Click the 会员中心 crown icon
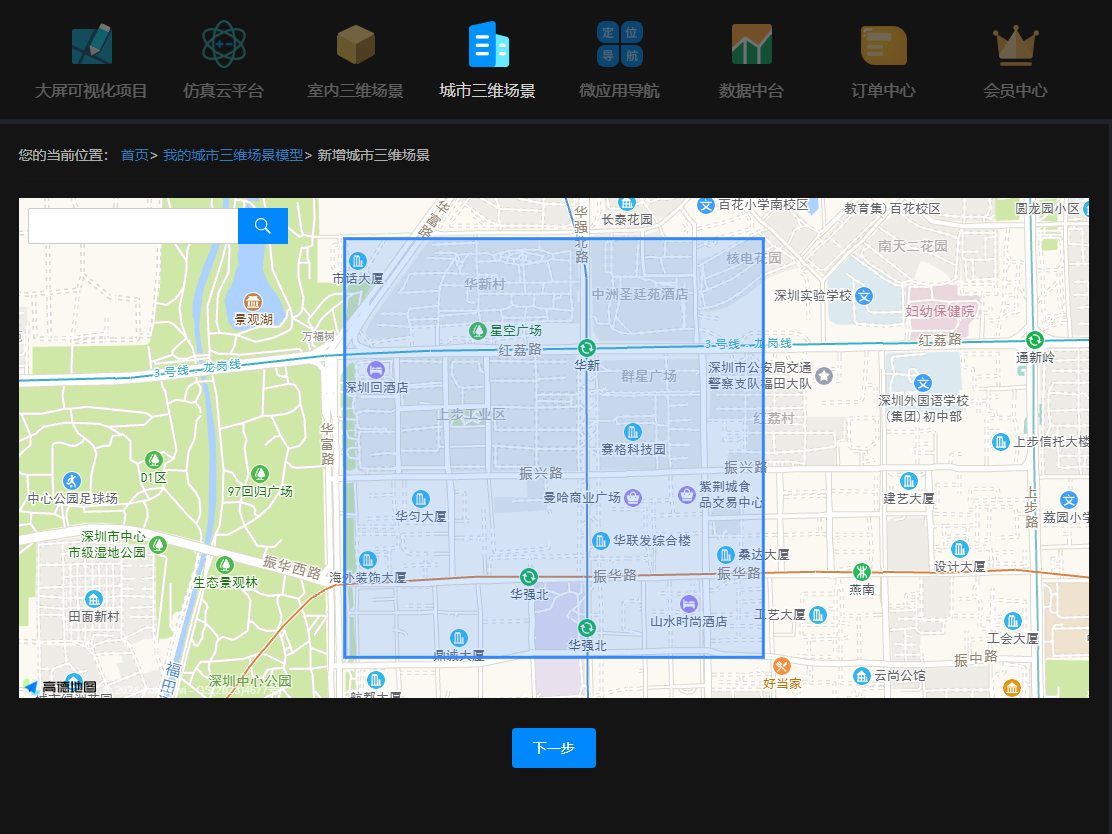The width and height of the screenshot is (1112, 834). [x=1016, y=44]
